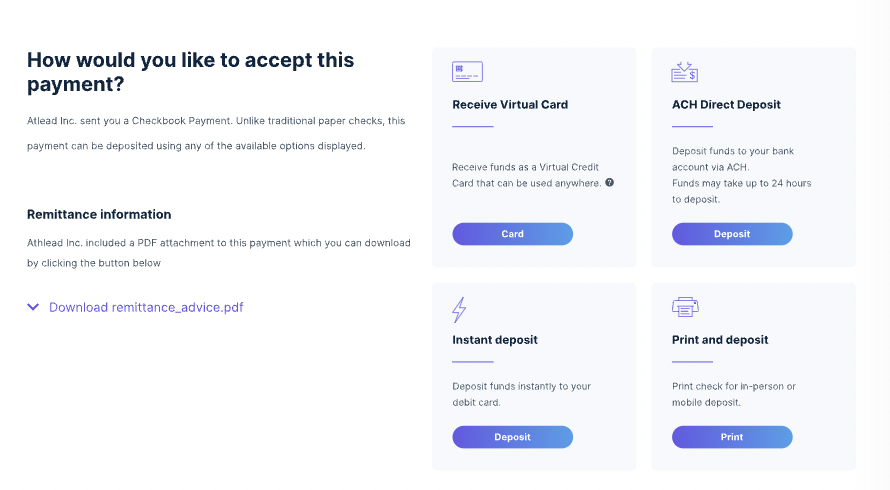Image resolution: width=890 pixels, height=490 pixels.
Task: Click the lightning bolt instant deposit icon
Action: tap(459, 309)
